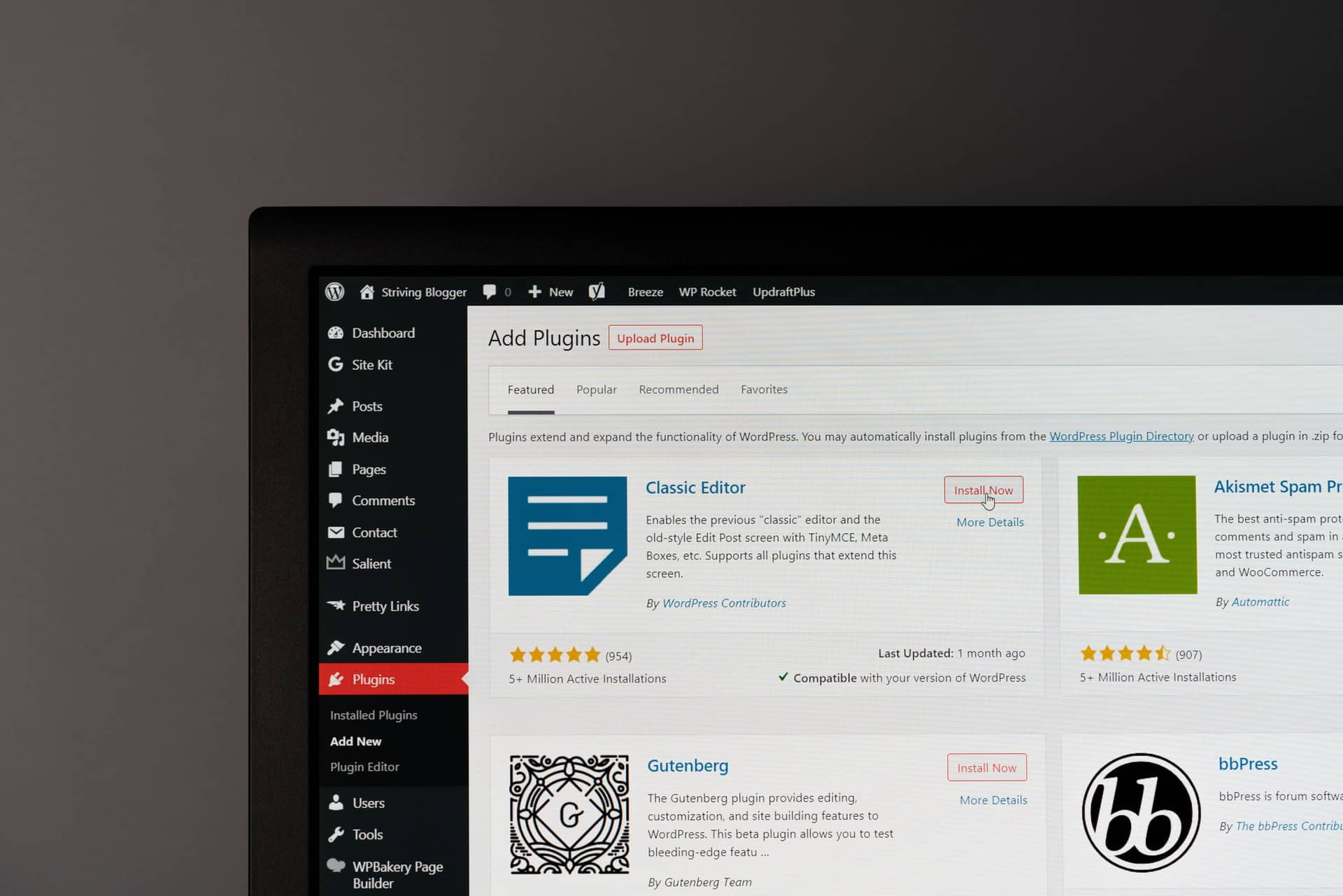Image resolution: width=1343 pixels, height=896 pixels.
Task: Click the Posts menu icon
Action: (x=336, y=404)
